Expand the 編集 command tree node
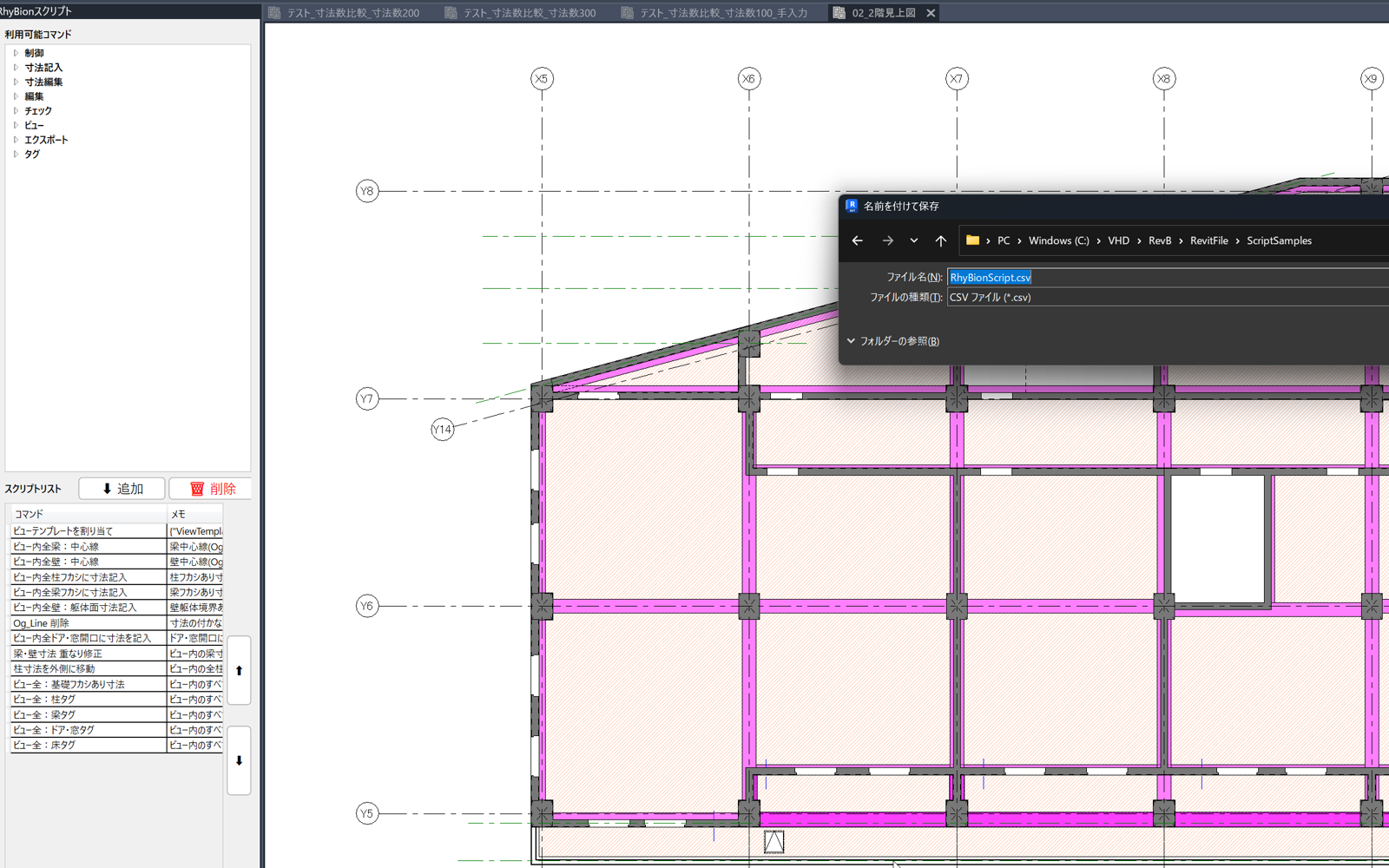This screenshot has width=1389, height=868. click(16, 96)
